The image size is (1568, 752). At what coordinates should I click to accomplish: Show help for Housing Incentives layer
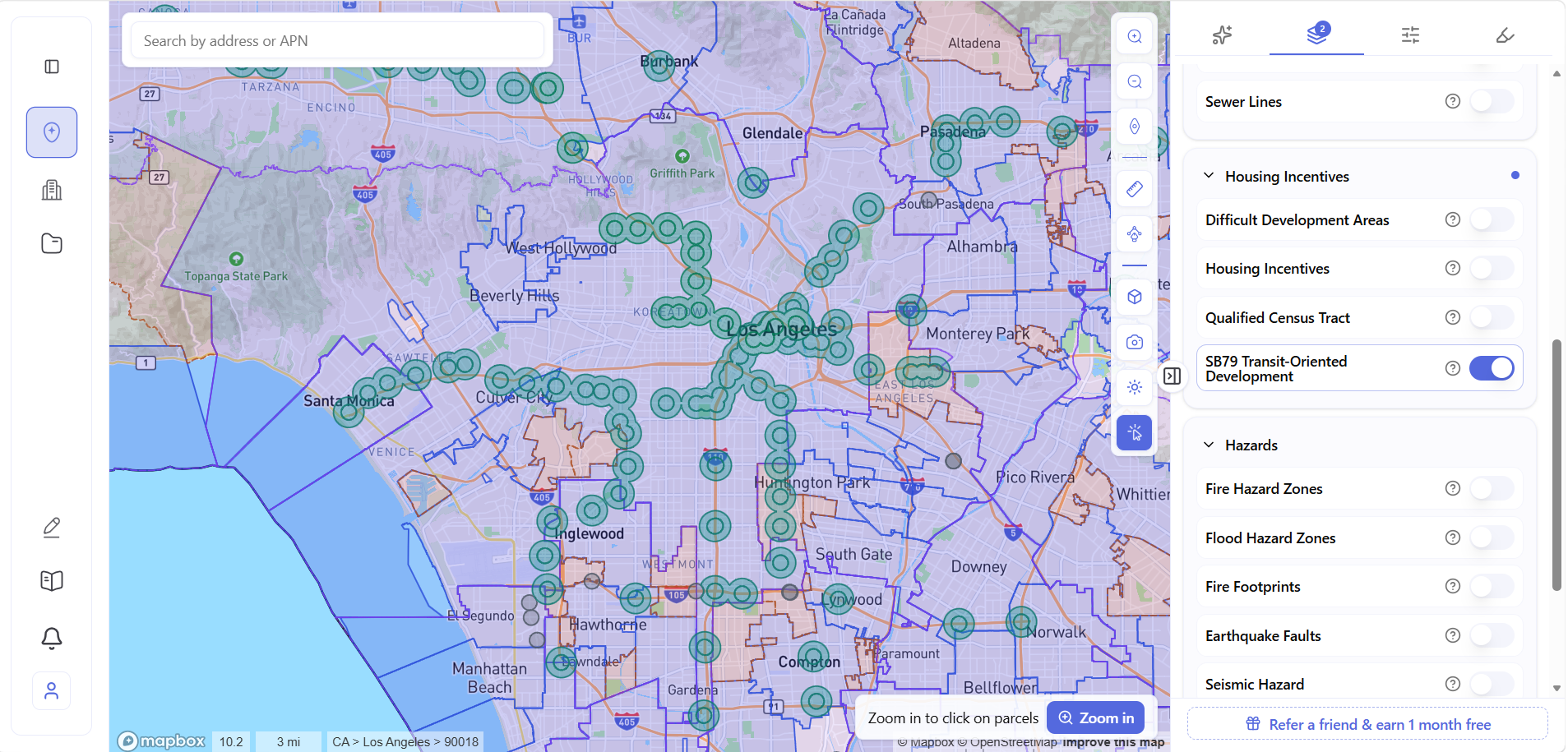(x=1453, y=268)
